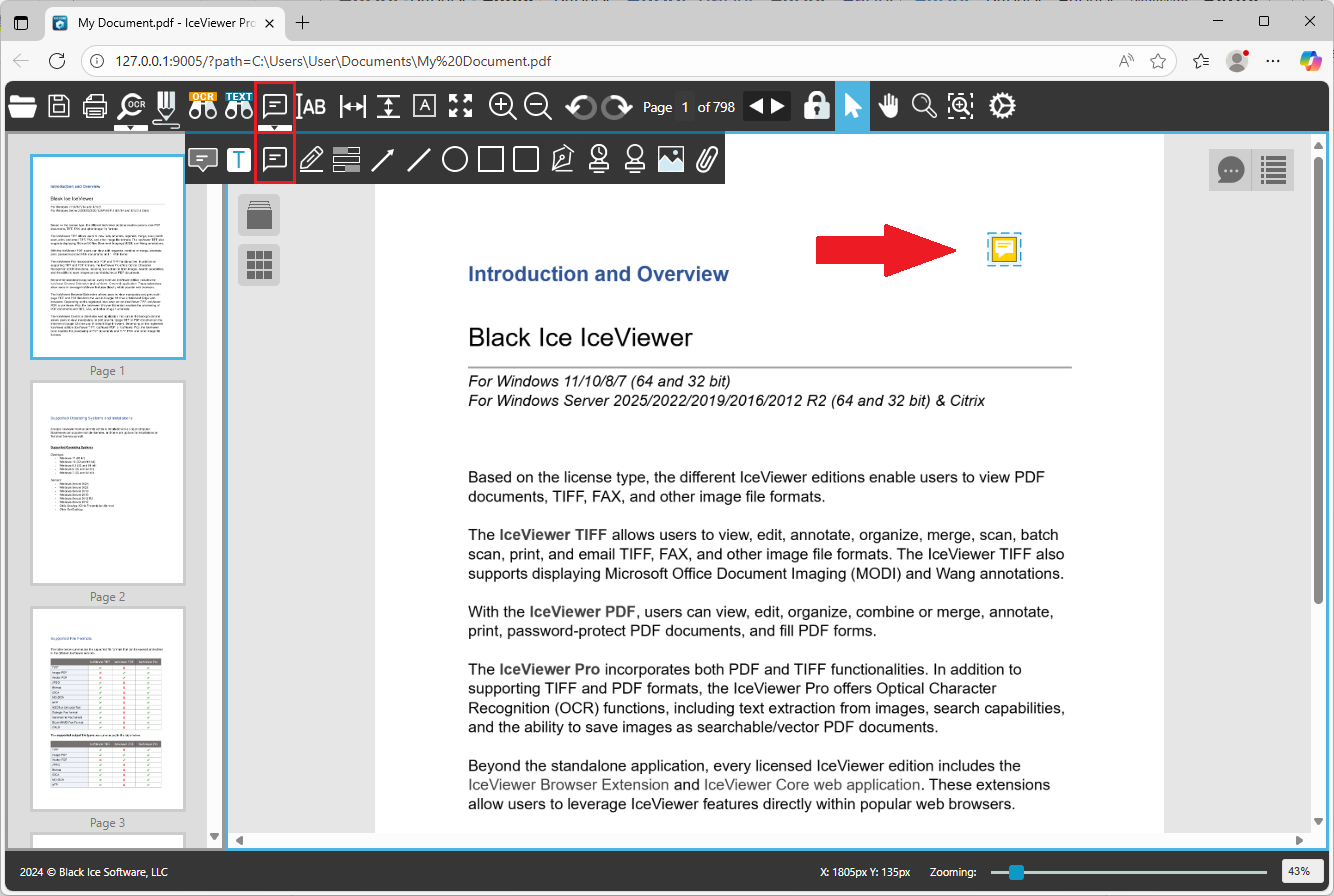
Task: Select the arrow annotation tool
Action: tap(383, 159)
